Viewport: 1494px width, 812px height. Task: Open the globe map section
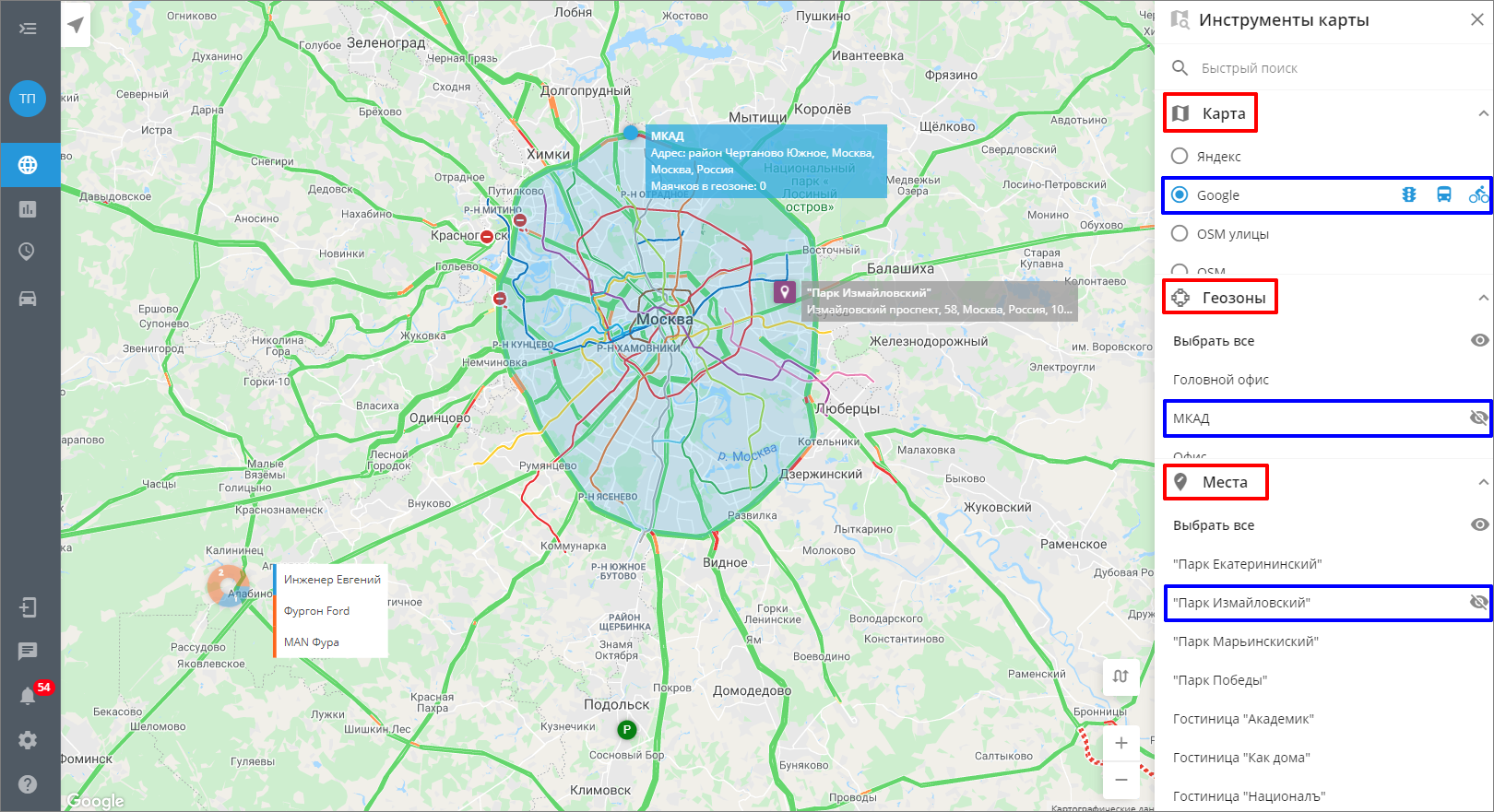(28, 165)
